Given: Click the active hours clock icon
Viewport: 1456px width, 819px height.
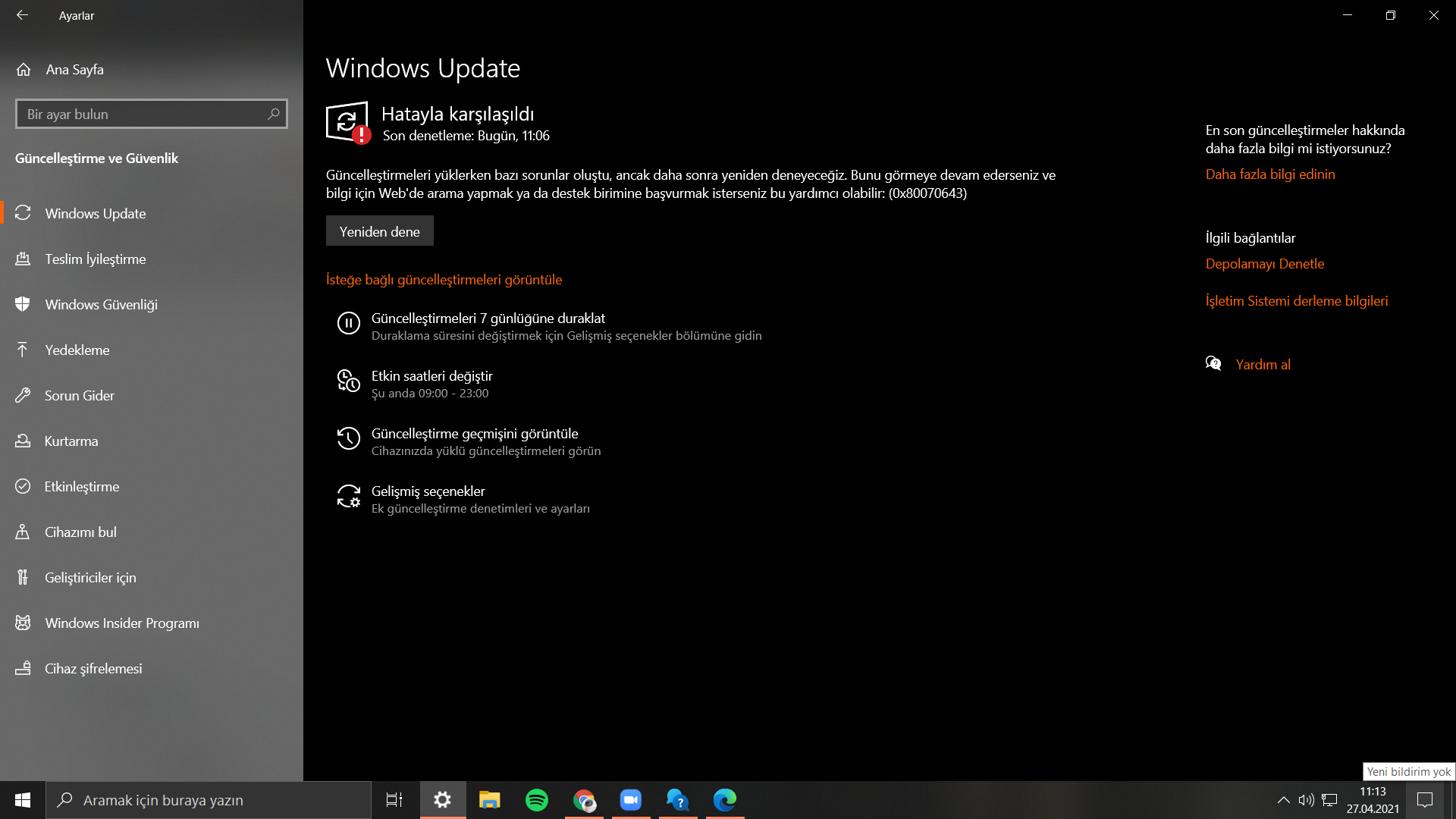Looking at the screenshot, I should click(x=348, y=381).
